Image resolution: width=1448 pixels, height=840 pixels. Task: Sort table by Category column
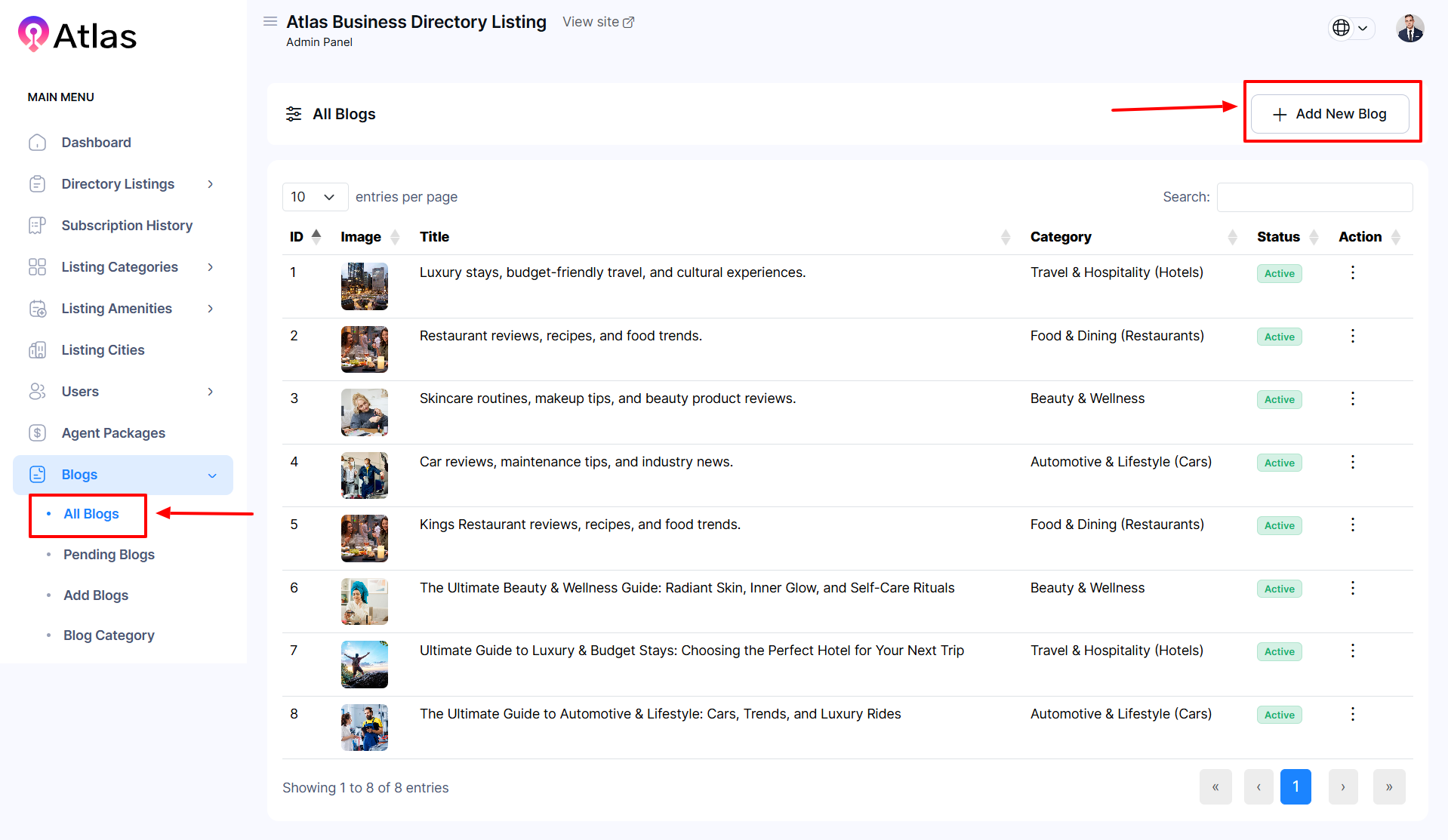[x=1232, y=237]
